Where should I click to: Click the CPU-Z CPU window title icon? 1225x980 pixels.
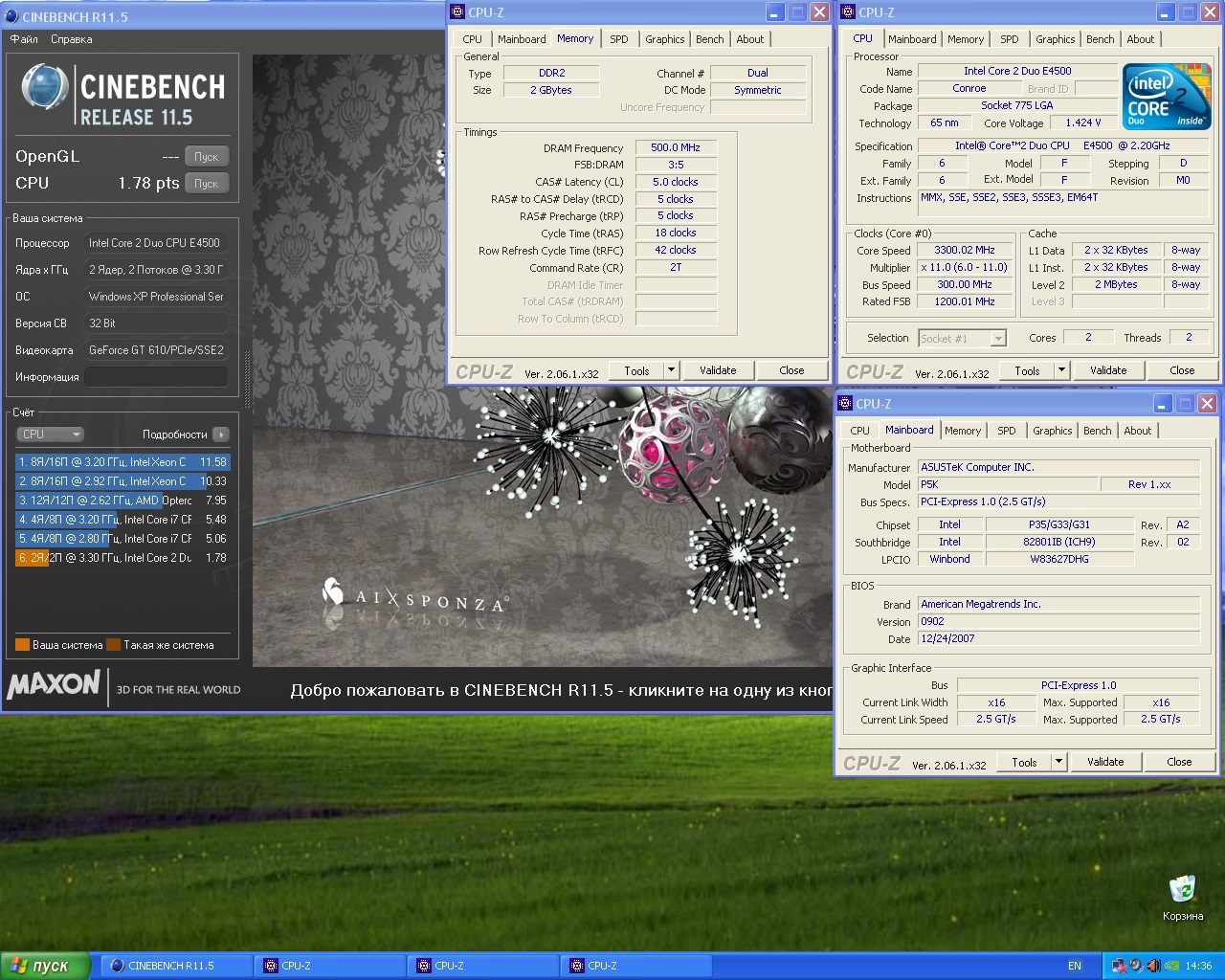pos(848,12)
